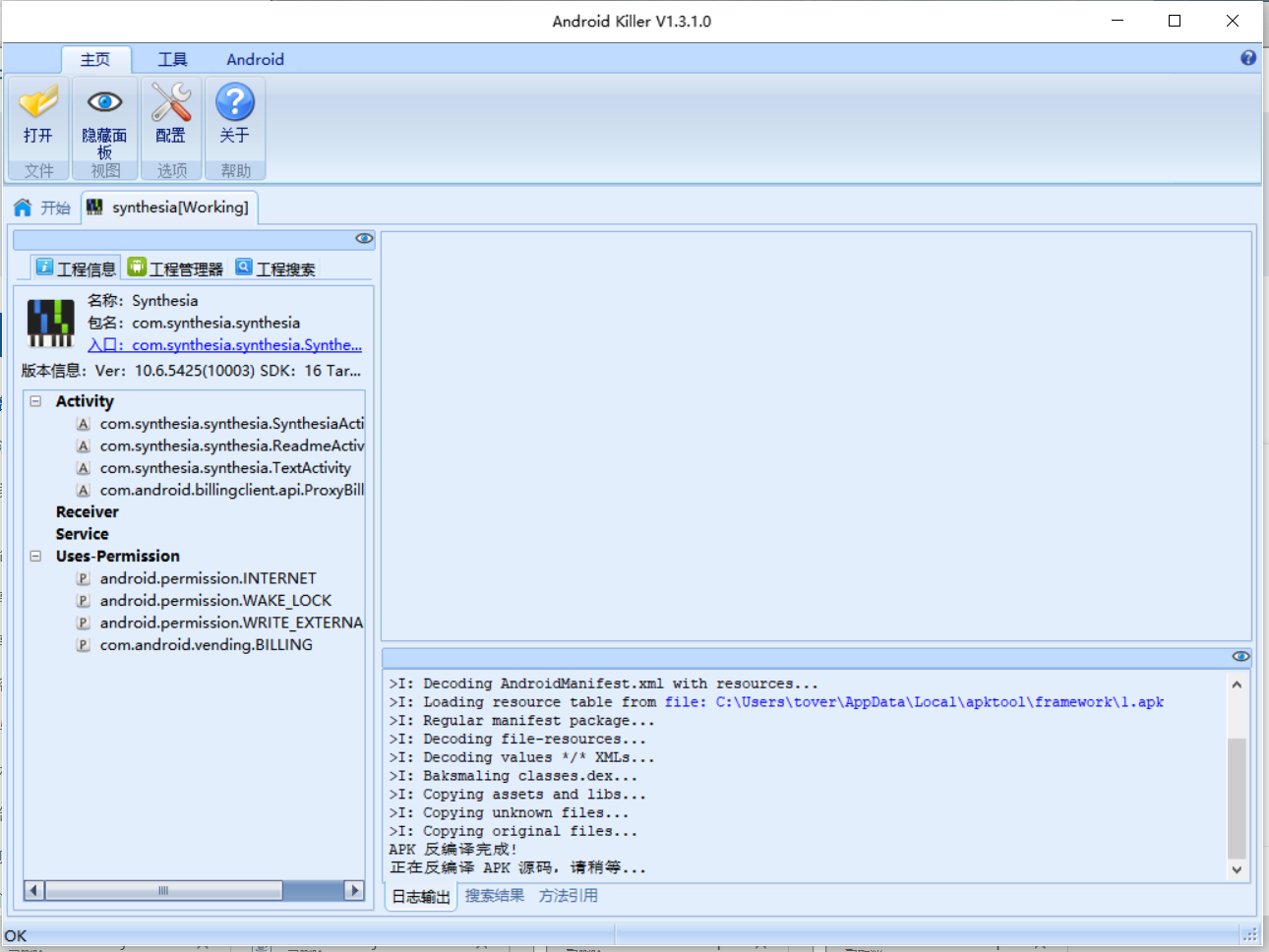Select com.synthesia.synthesia.TextActivity tree item
Image resolution: width=1269 pixels, height=952 pixels.
pyautogui.click(x=225, y=468)
